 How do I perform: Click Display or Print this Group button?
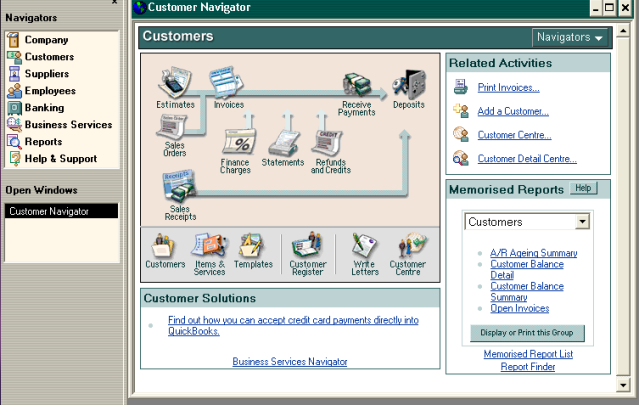527,333
